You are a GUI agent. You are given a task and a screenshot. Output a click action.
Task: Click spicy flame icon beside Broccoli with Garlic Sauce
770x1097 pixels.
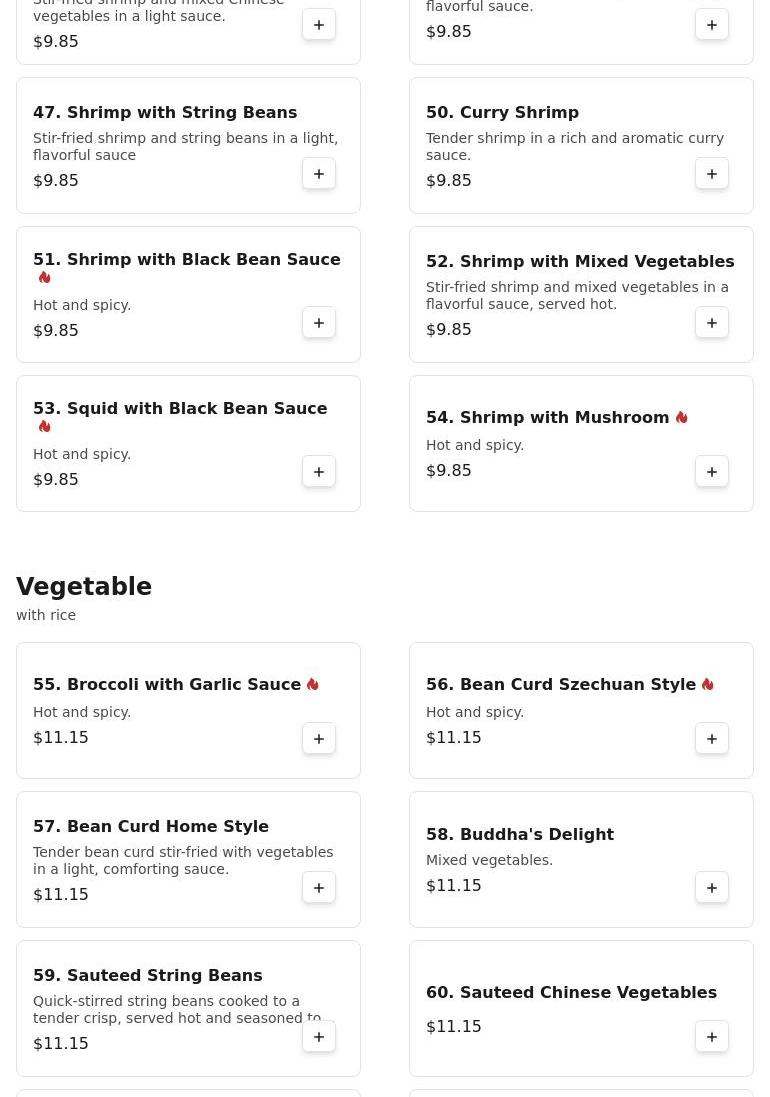[313, 684]
